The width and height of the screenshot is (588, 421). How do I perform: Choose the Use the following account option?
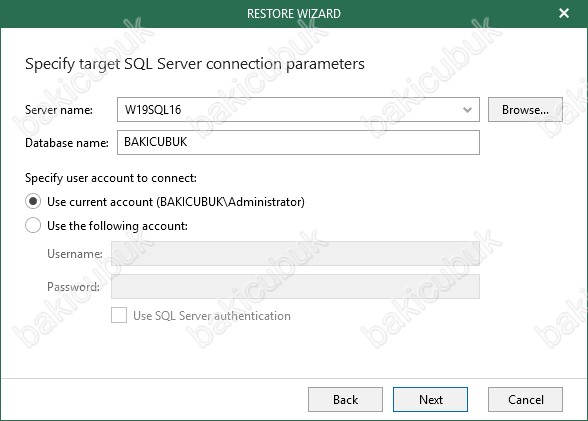[x=33, y=225]
